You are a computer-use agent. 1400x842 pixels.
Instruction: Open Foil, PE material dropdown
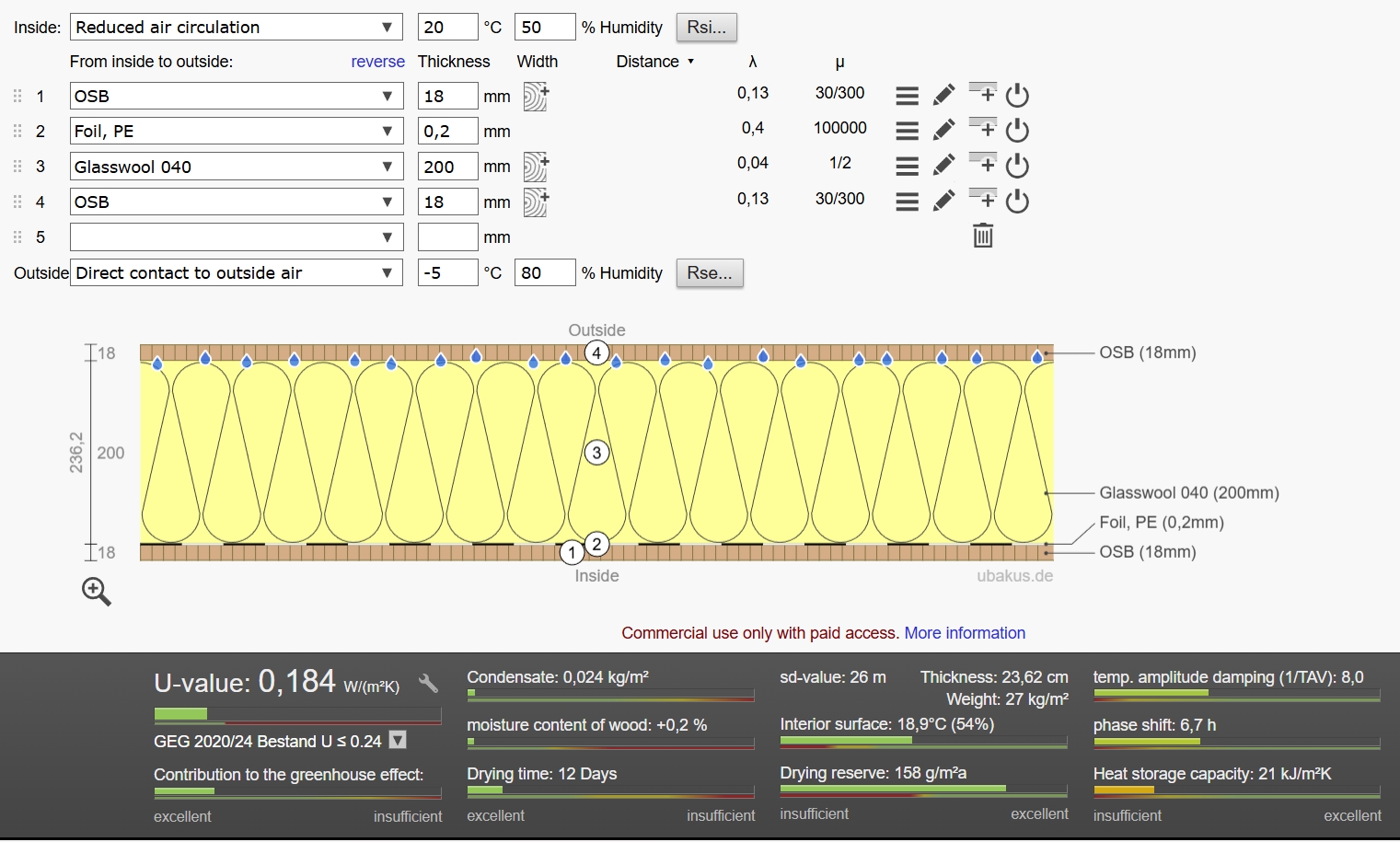236,131
